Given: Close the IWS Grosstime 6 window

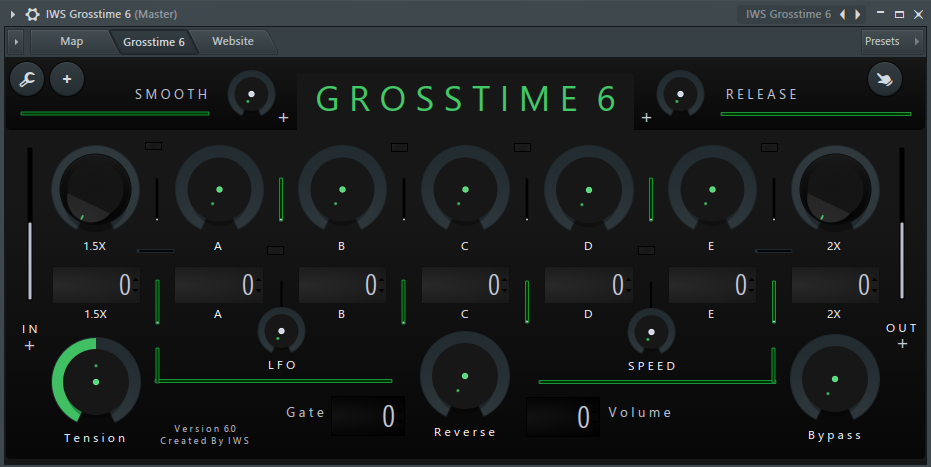Looking at the screenshot, I should [919, 14].
